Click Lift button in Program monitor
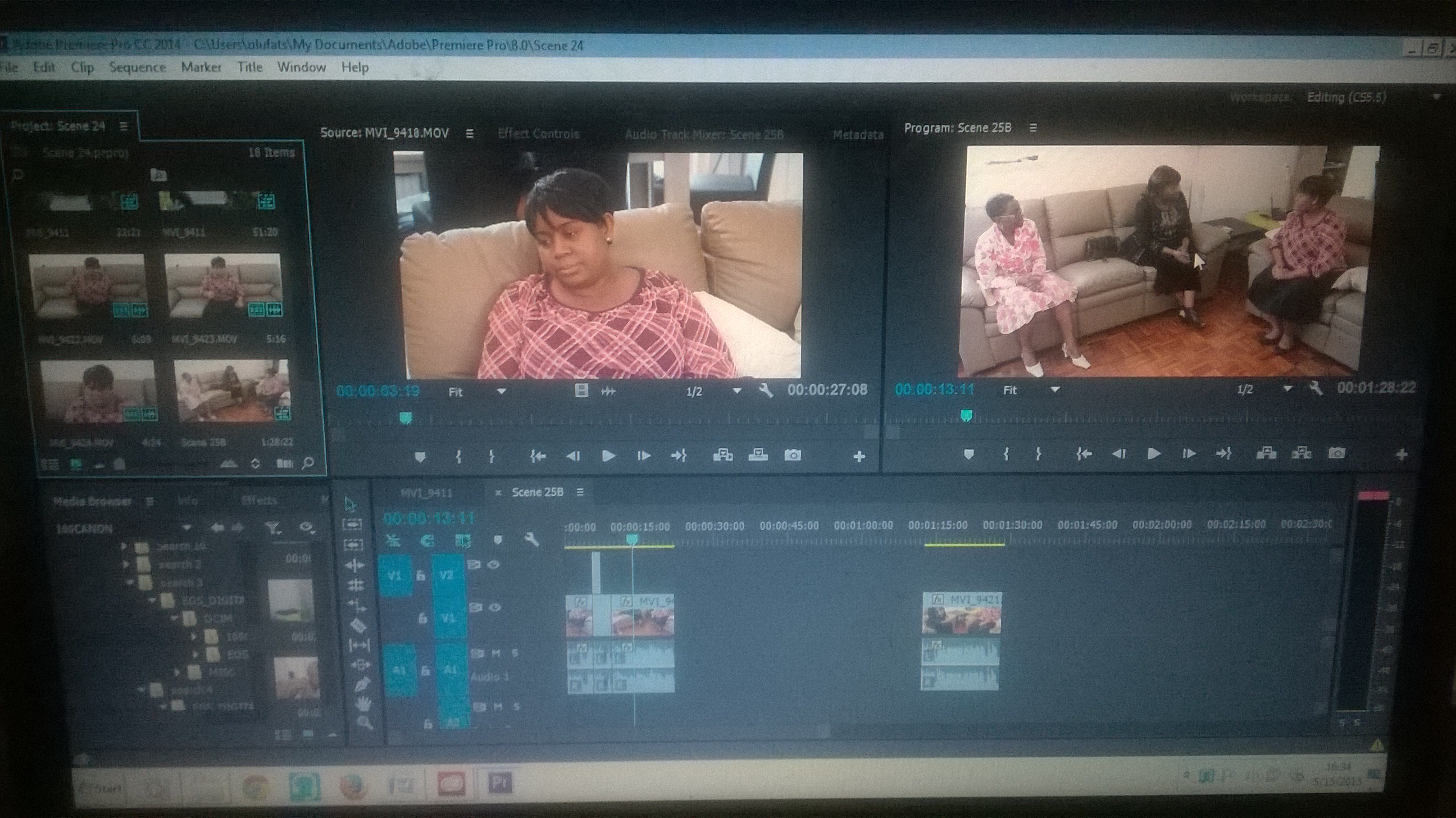 [x=1266, y=453]
